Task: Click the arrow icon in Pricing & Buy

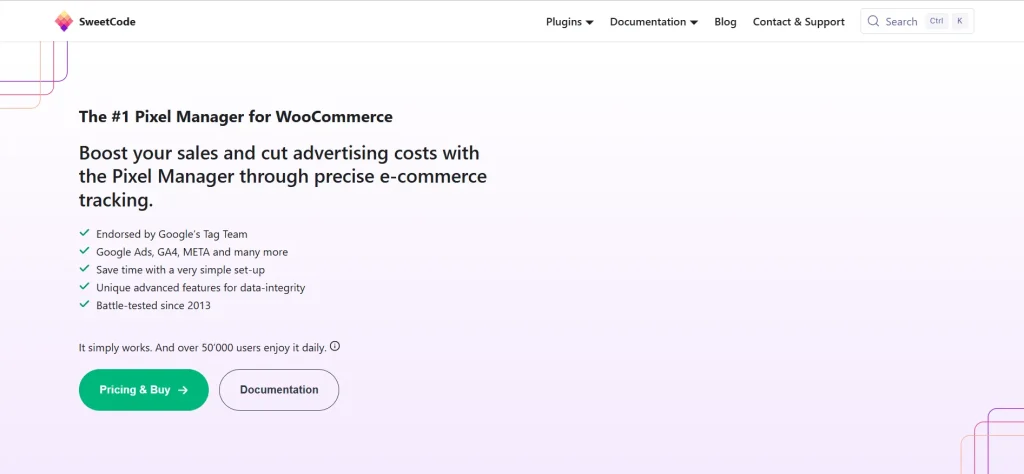Action: (183, 390)
